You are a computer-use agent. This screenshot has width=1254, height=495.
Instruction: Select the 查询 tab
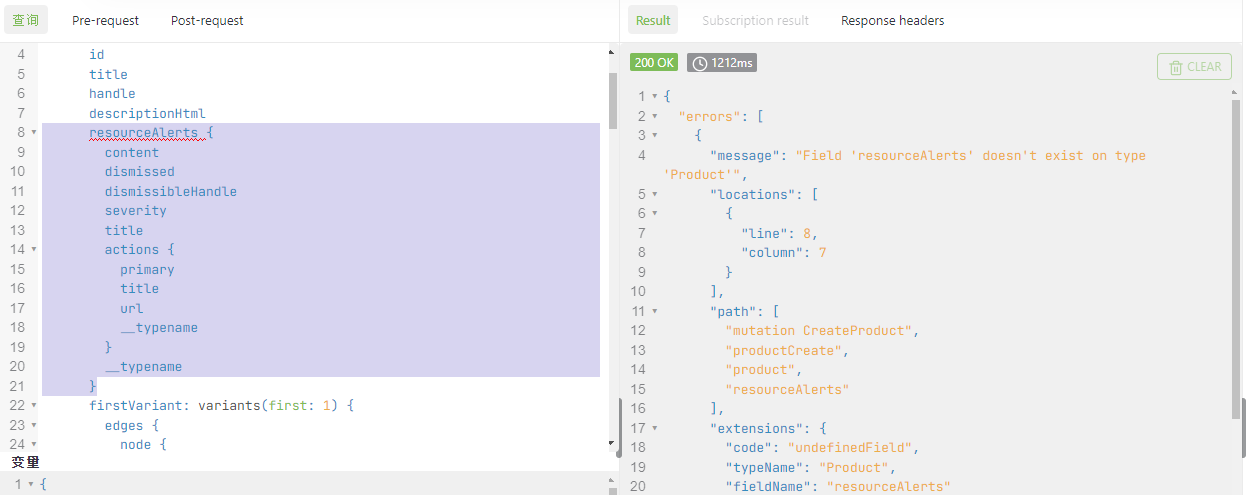[26, 20]
